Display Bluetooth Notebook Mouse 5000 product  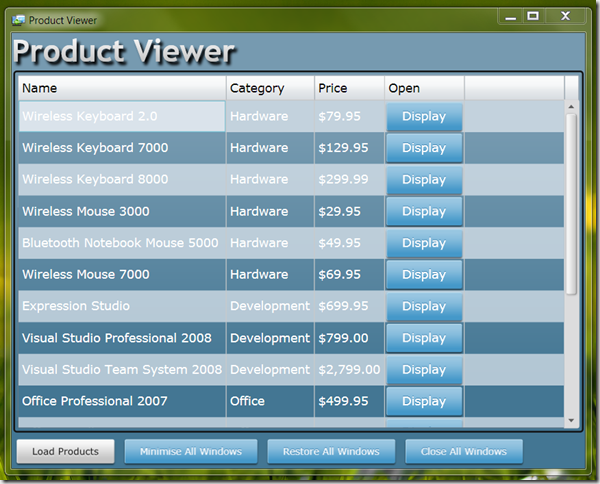click(x=424, y=243)
